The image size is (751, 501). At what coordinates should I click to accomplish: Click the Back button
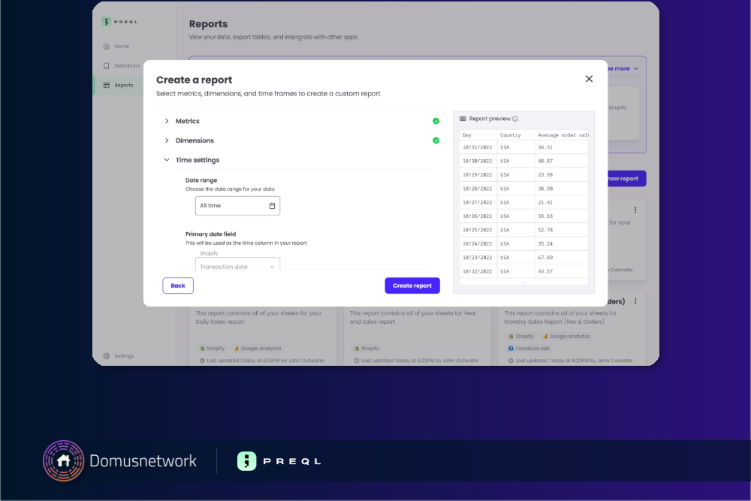coord(178,285)
